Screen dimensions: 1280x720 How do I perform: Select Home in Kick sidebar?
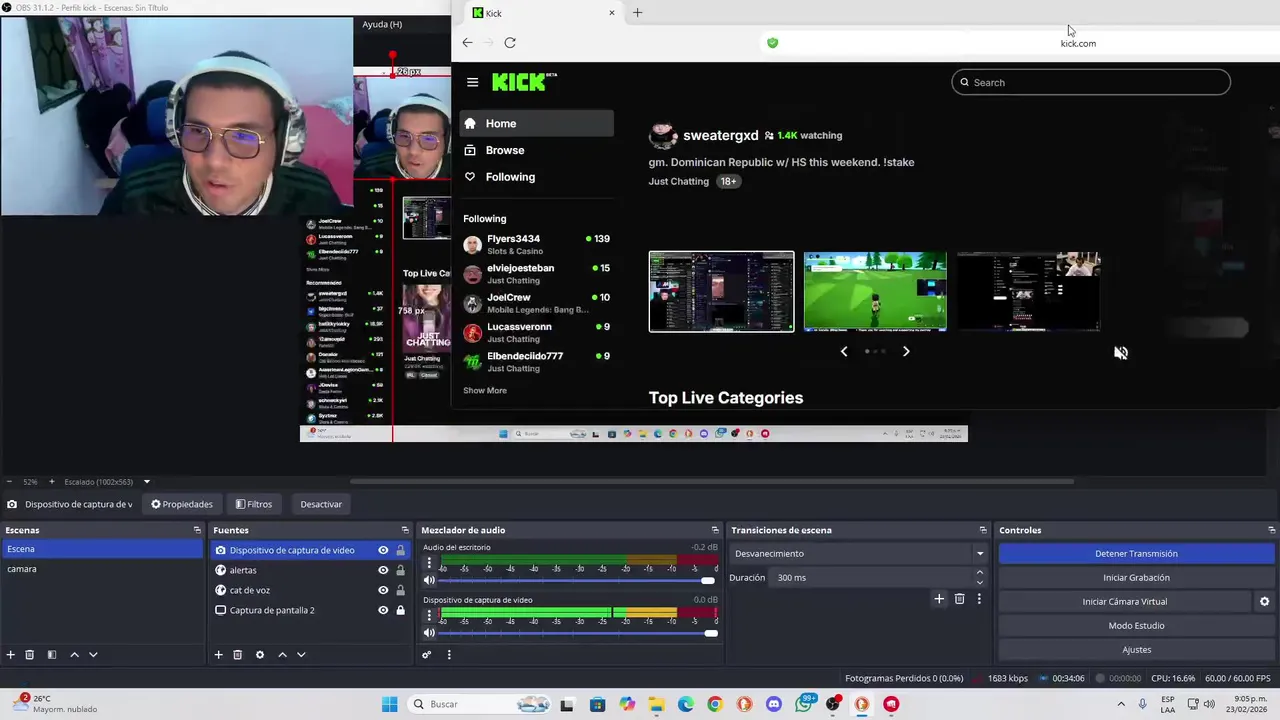click(536, 124)
